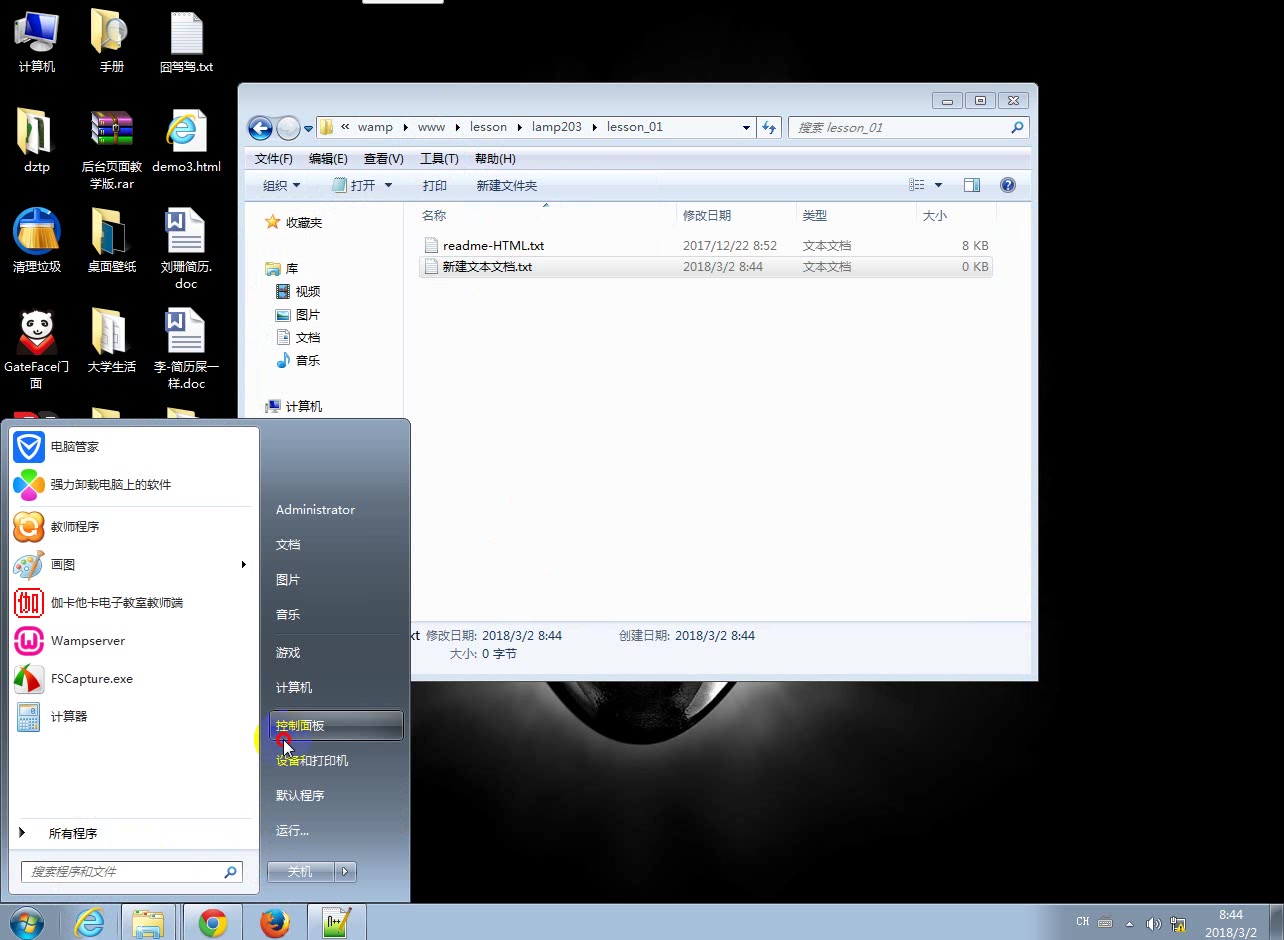Launch 电脑管家 from the Start menu
The image size is (1284, 940).
tap(132, 447)
